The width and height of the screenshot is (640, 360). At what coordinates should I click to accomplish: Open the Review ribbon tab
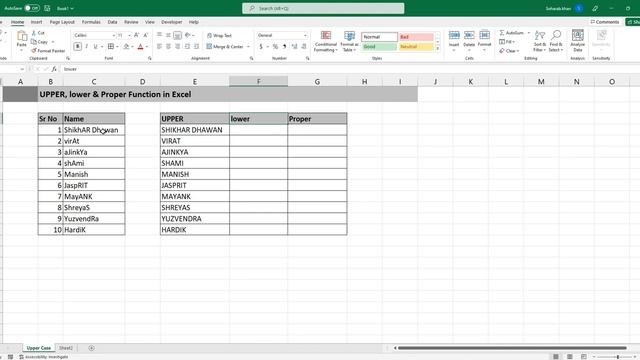pyautogui.click(x=131, y=22)
